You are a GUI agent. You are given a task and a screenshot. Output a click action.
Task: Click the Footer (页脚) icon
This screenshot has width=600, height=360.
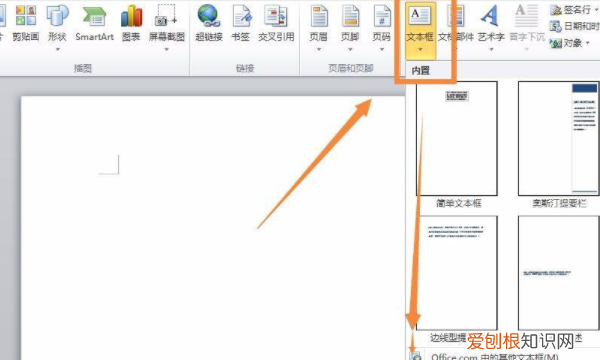click(350, 16)
